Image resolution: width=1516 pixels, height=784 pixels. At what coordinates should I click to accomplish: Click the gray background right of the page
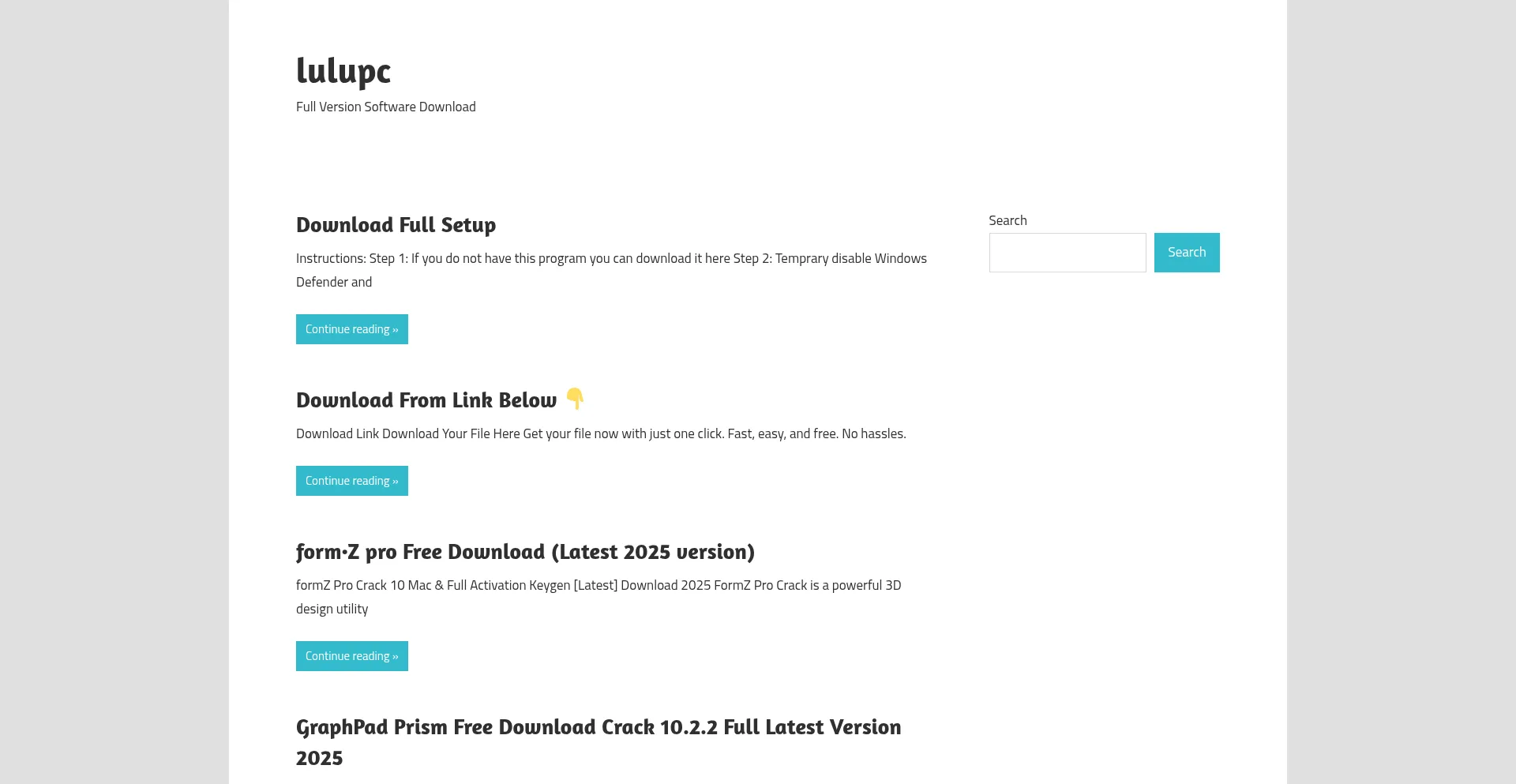point(1402,395)
